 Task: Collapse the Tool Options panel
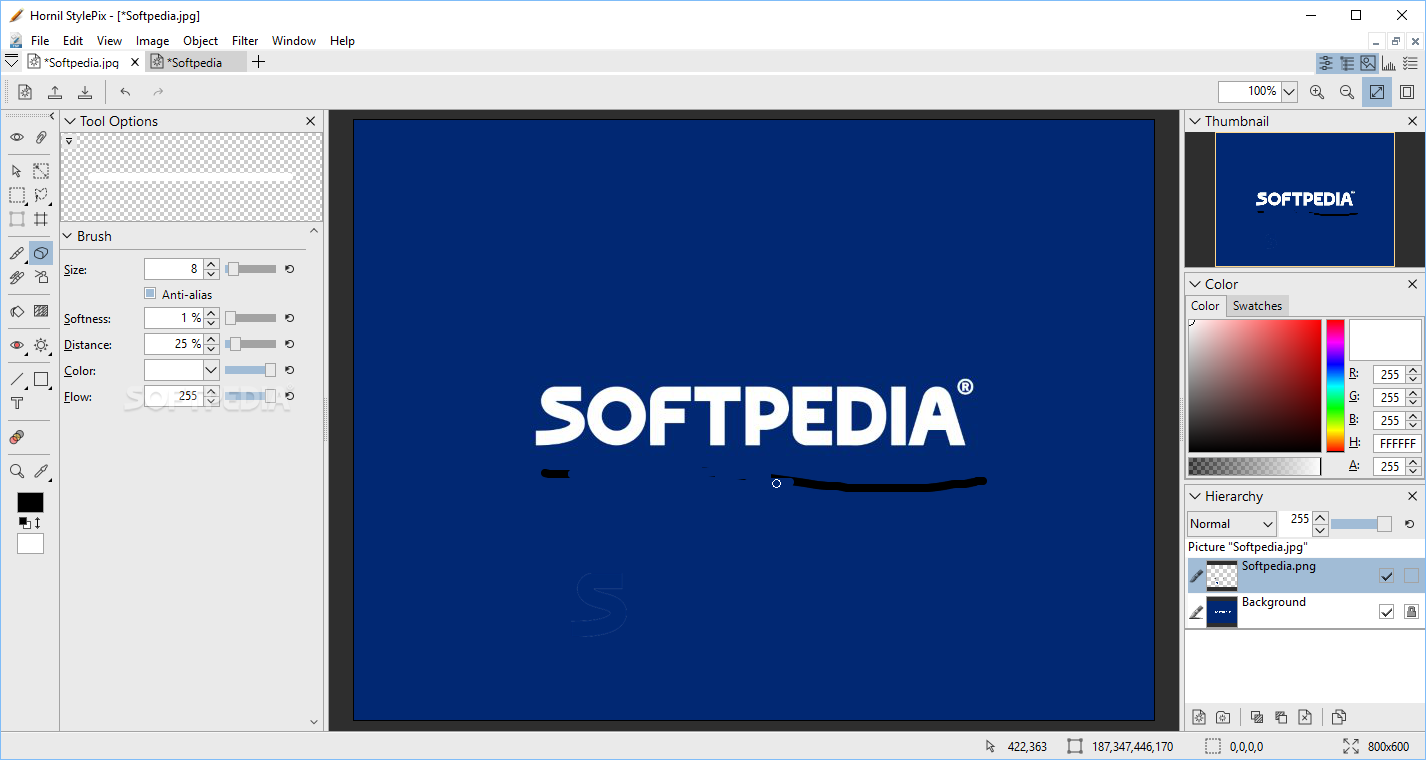pos(70,121)
